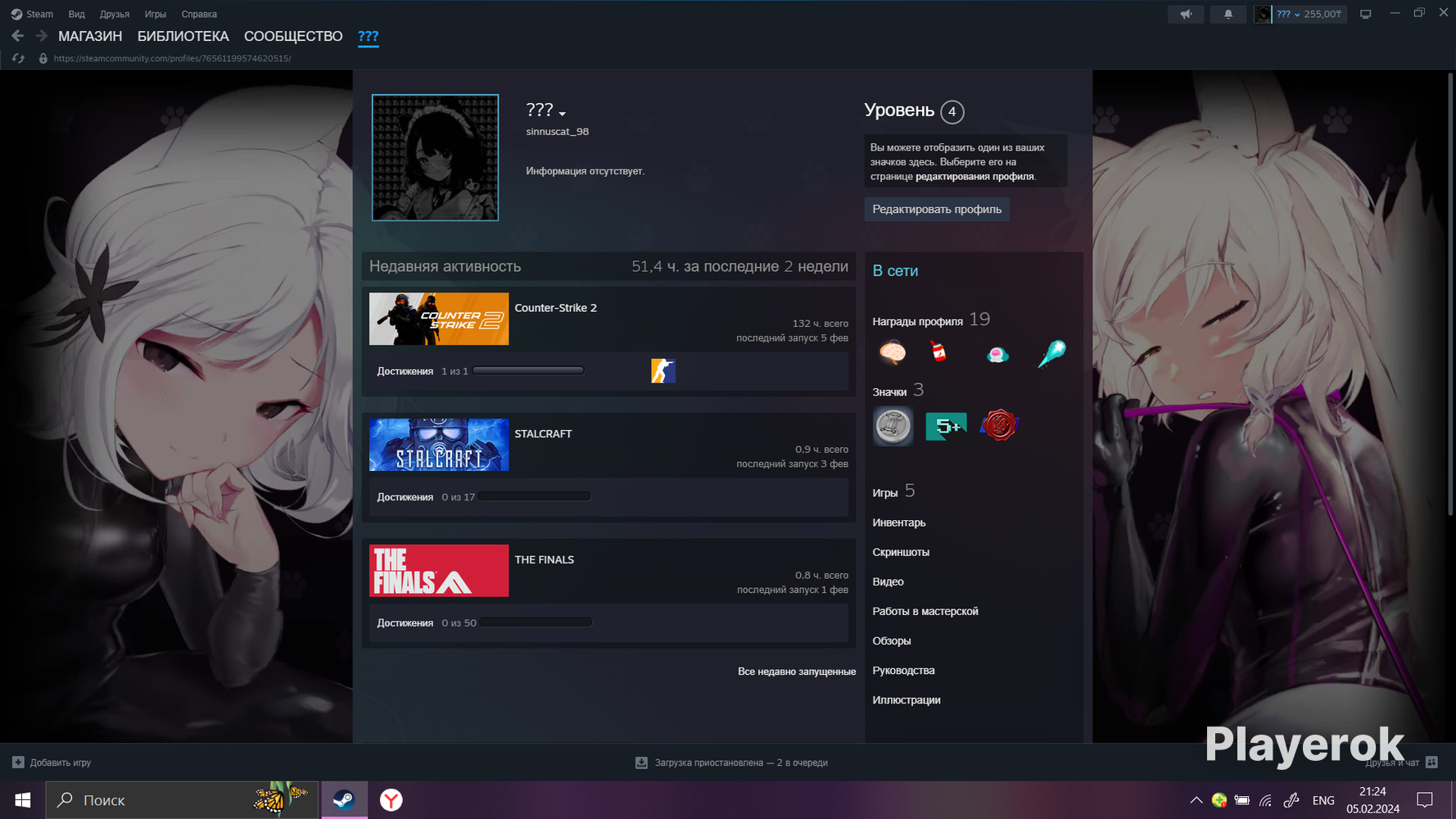
Task: Open the Руководства link
Action: (x=903, y=670)
